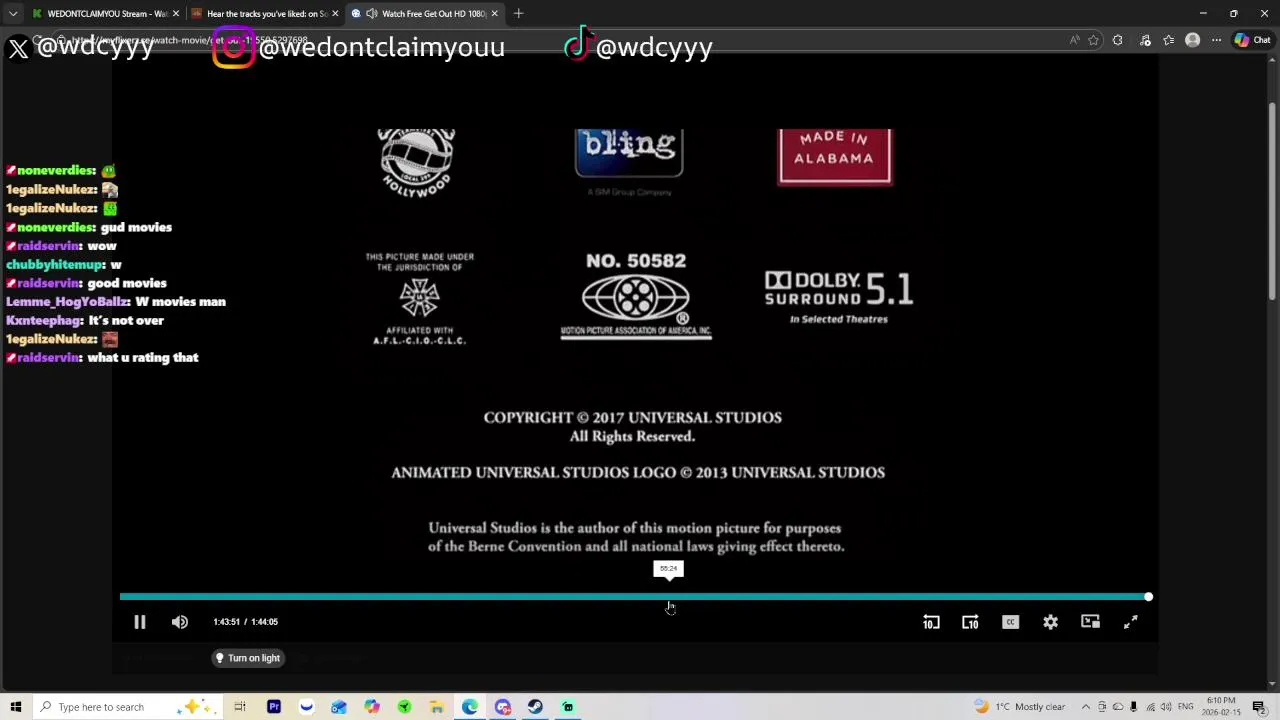Open the browser profile avatar

point(1192,40)
